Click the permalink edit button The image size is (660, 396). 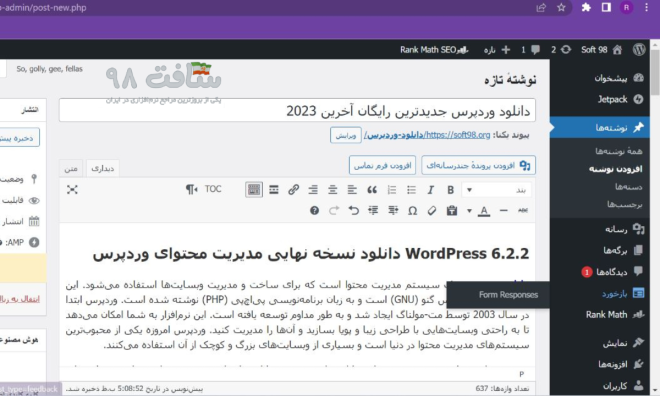point(346,135)
